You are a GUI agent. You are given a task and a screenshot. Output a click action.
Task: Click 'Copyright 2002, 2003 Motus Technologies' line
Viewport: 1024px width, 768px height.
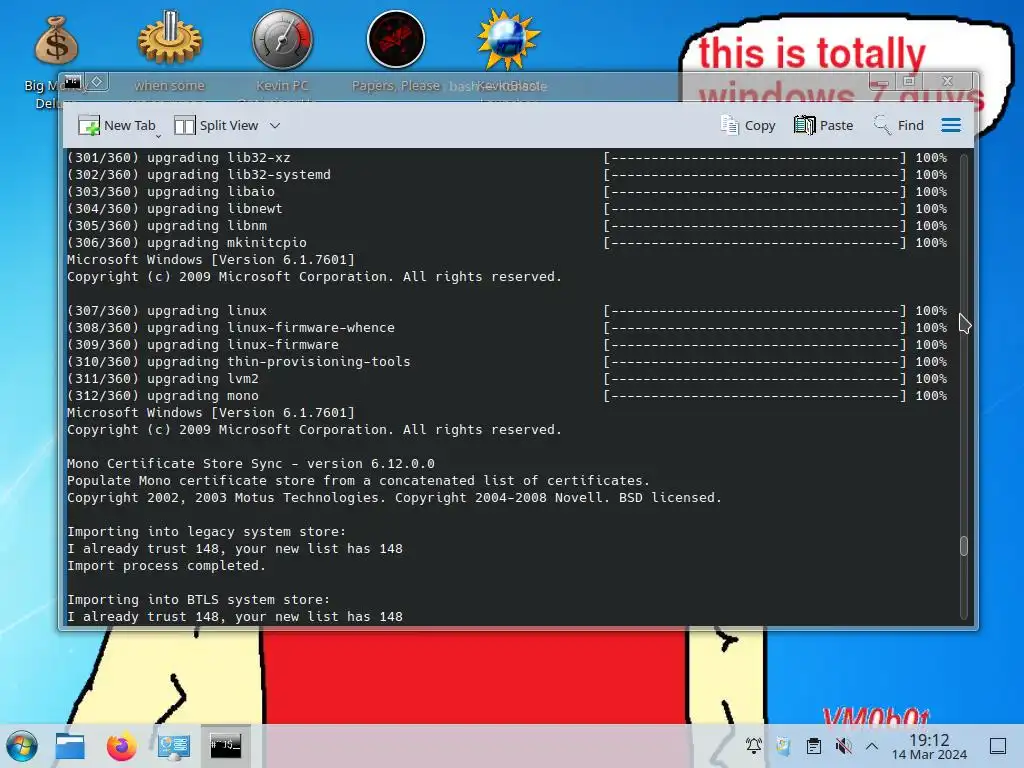coord(394,498)
